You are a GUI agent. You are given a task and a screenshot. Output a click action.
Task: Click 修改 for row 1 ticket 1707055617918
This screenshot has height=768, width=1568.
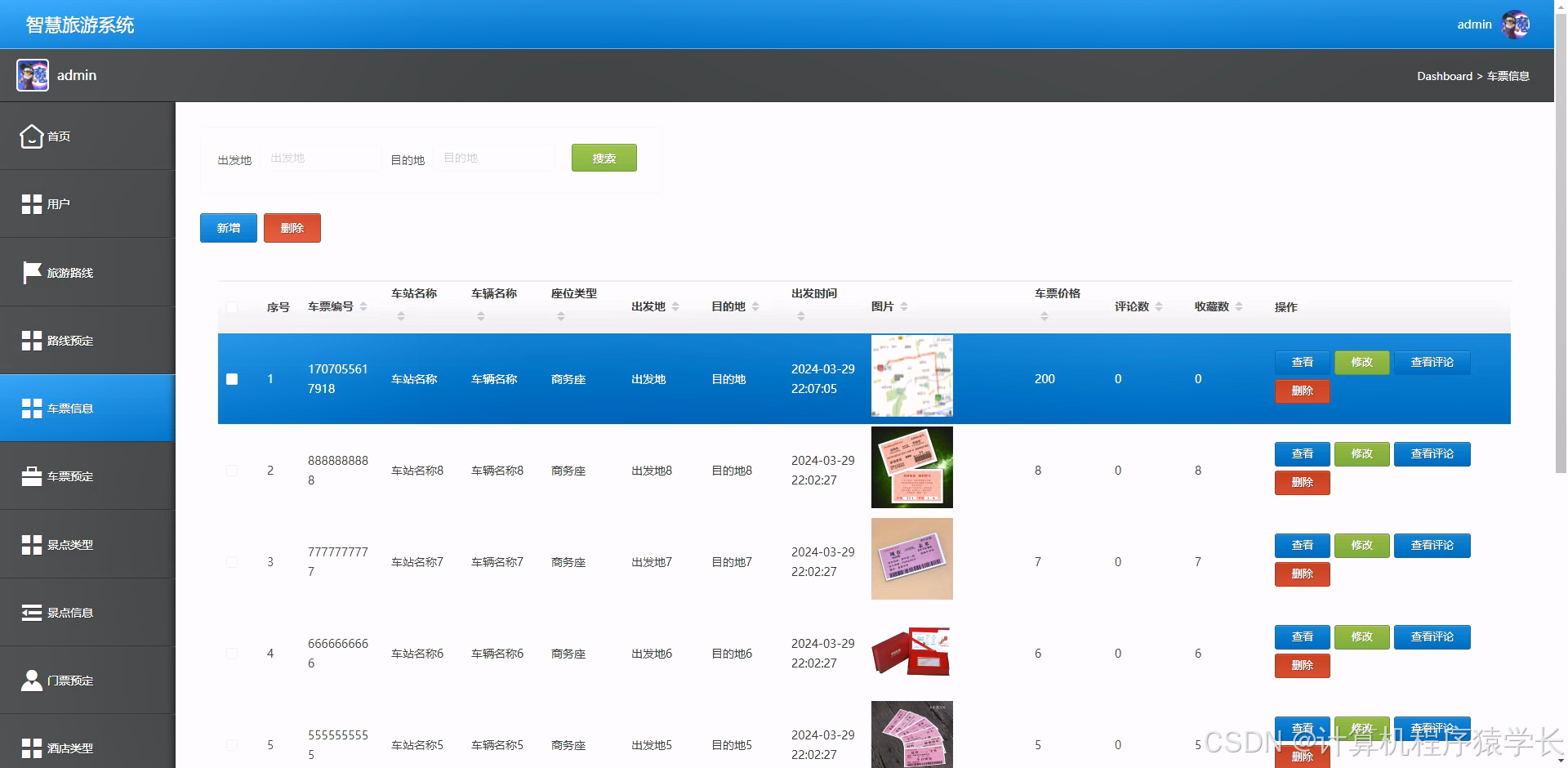coord(1362,362)
